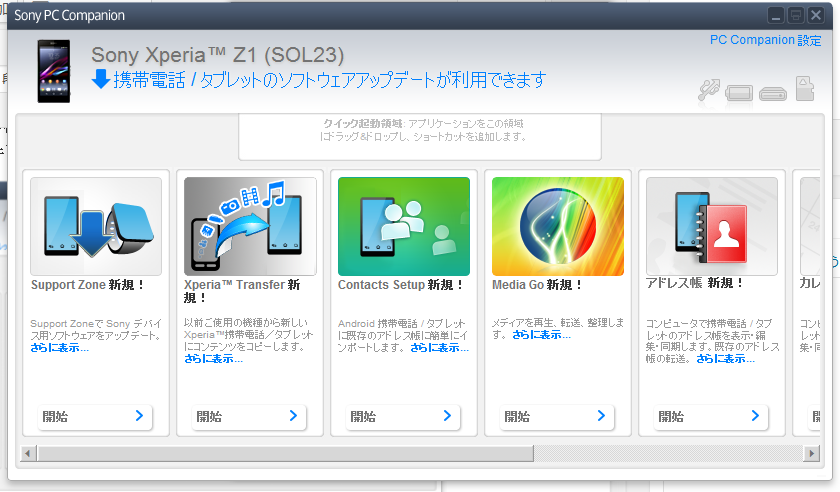Click the Support Zone 新規 title
Image resolution: width=840 pixels, height=492 pixels.
click(x=88, y=285)
